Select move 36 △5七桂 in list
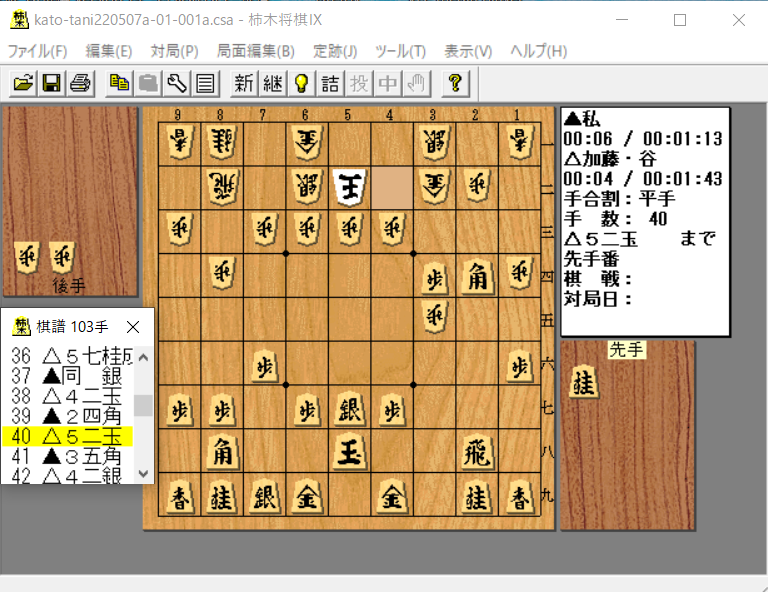Image resolution: width=768 pixels, height=592 pixels. [68, 356]
